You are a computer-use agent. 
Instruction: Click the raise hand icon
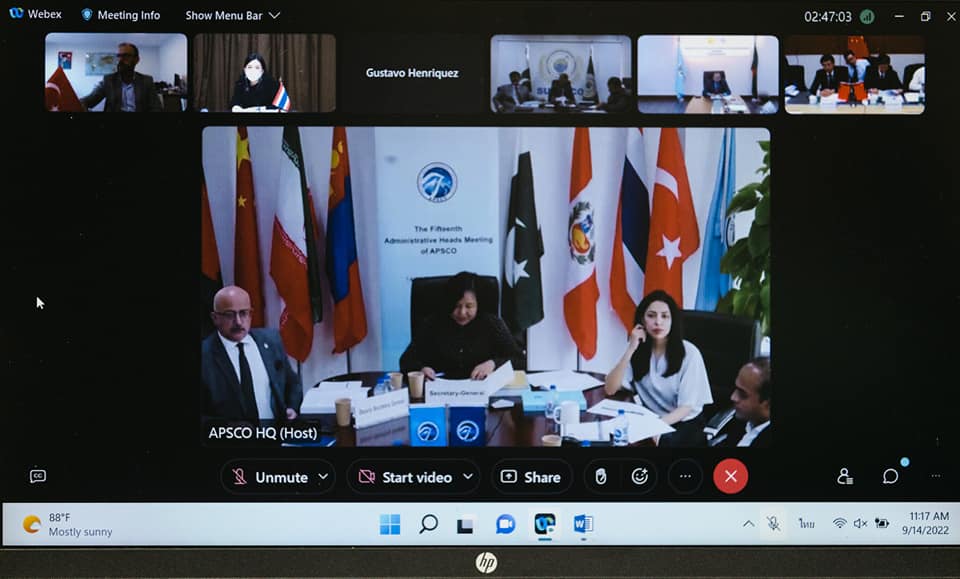601,477
